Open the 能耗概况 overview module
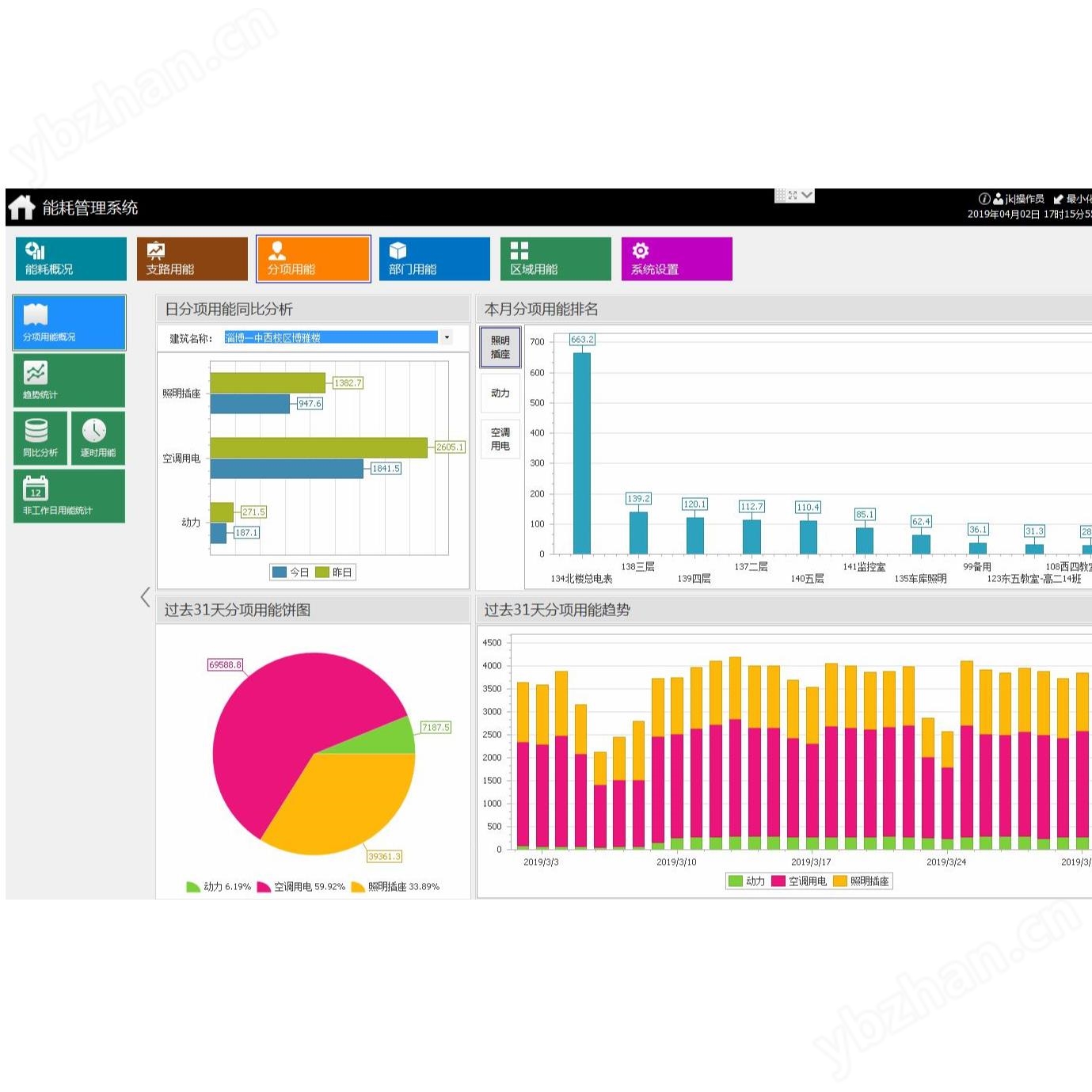Screen dimensions: 1092x1092 click(70, 259)
